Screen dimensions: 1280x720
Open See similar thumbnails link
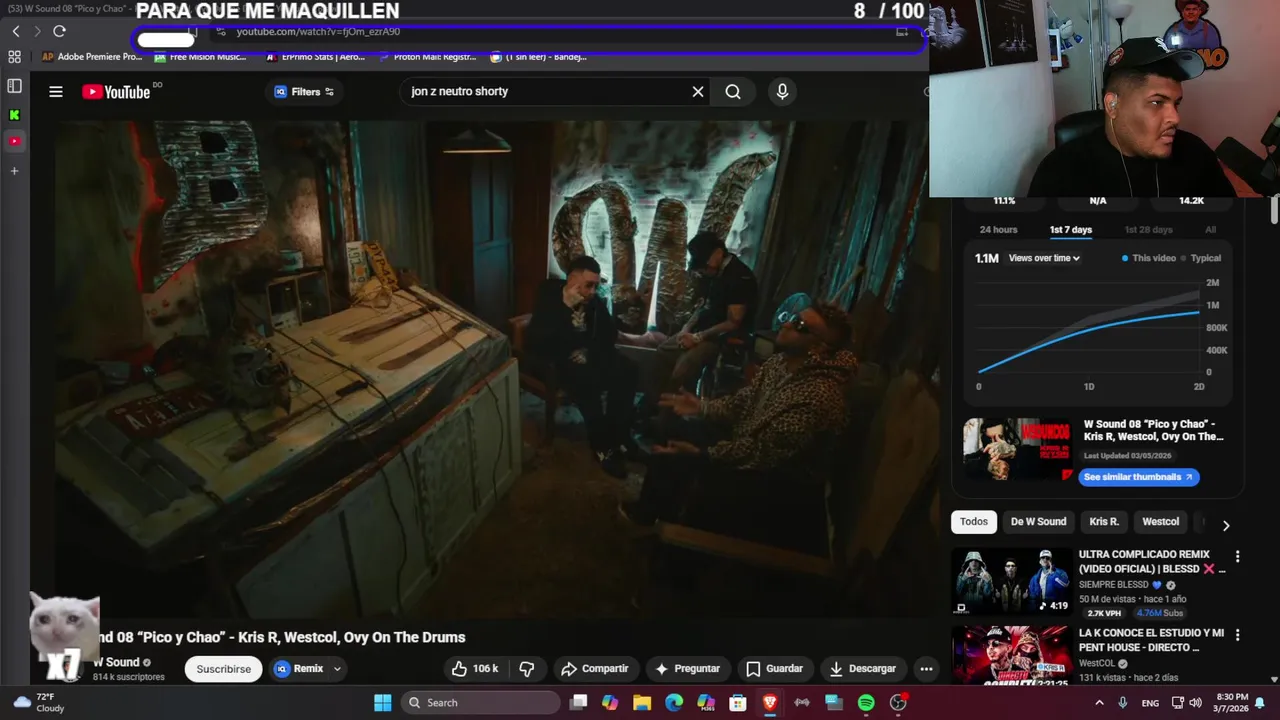coord(1138,477)
